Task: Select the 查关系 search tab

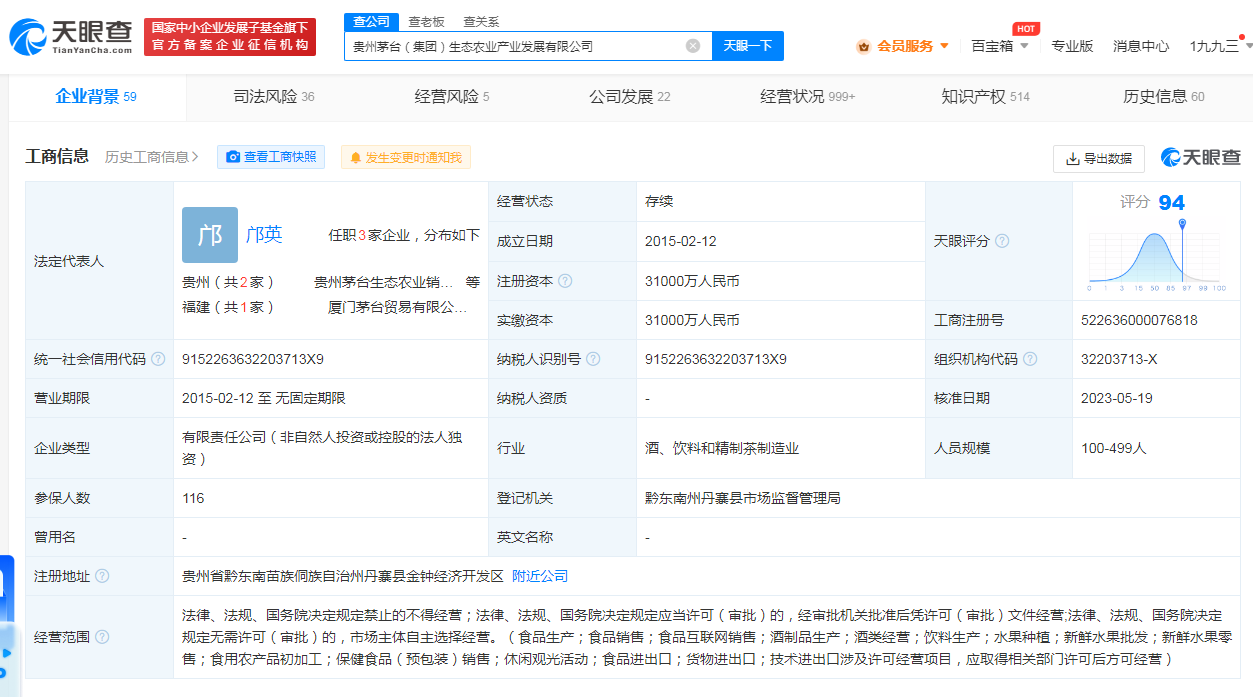Action: pyautogui.click(x=481, y=21)
